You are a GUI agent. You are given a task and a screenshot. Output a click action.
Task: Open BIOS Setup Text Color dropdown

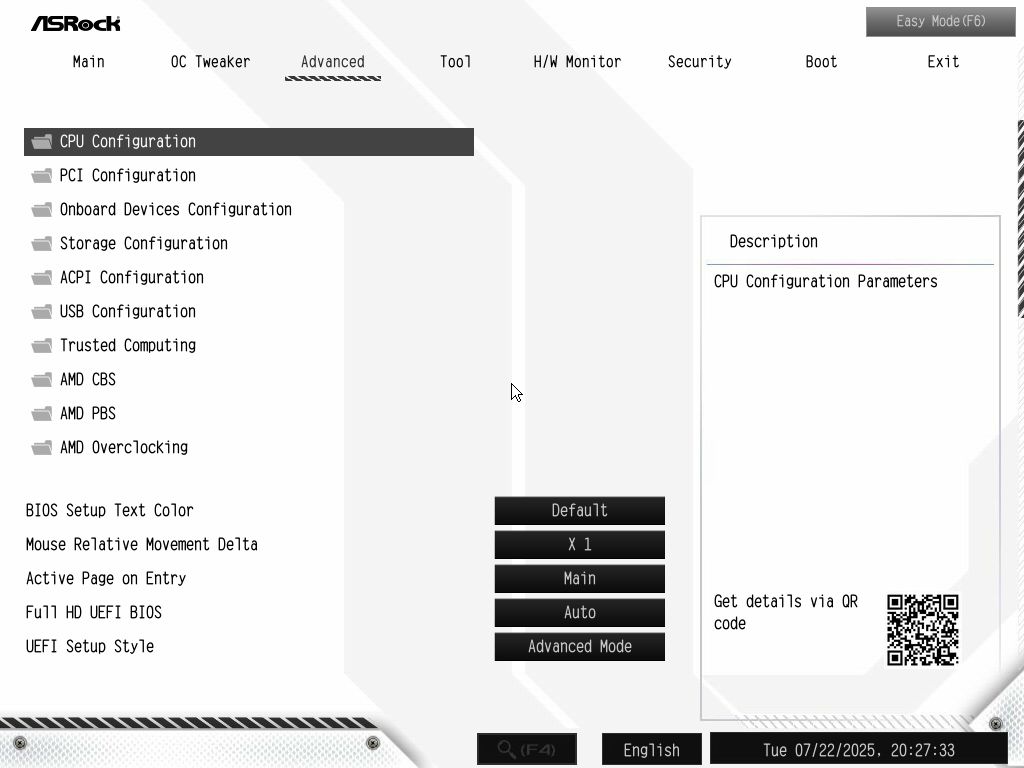[579, 511]
